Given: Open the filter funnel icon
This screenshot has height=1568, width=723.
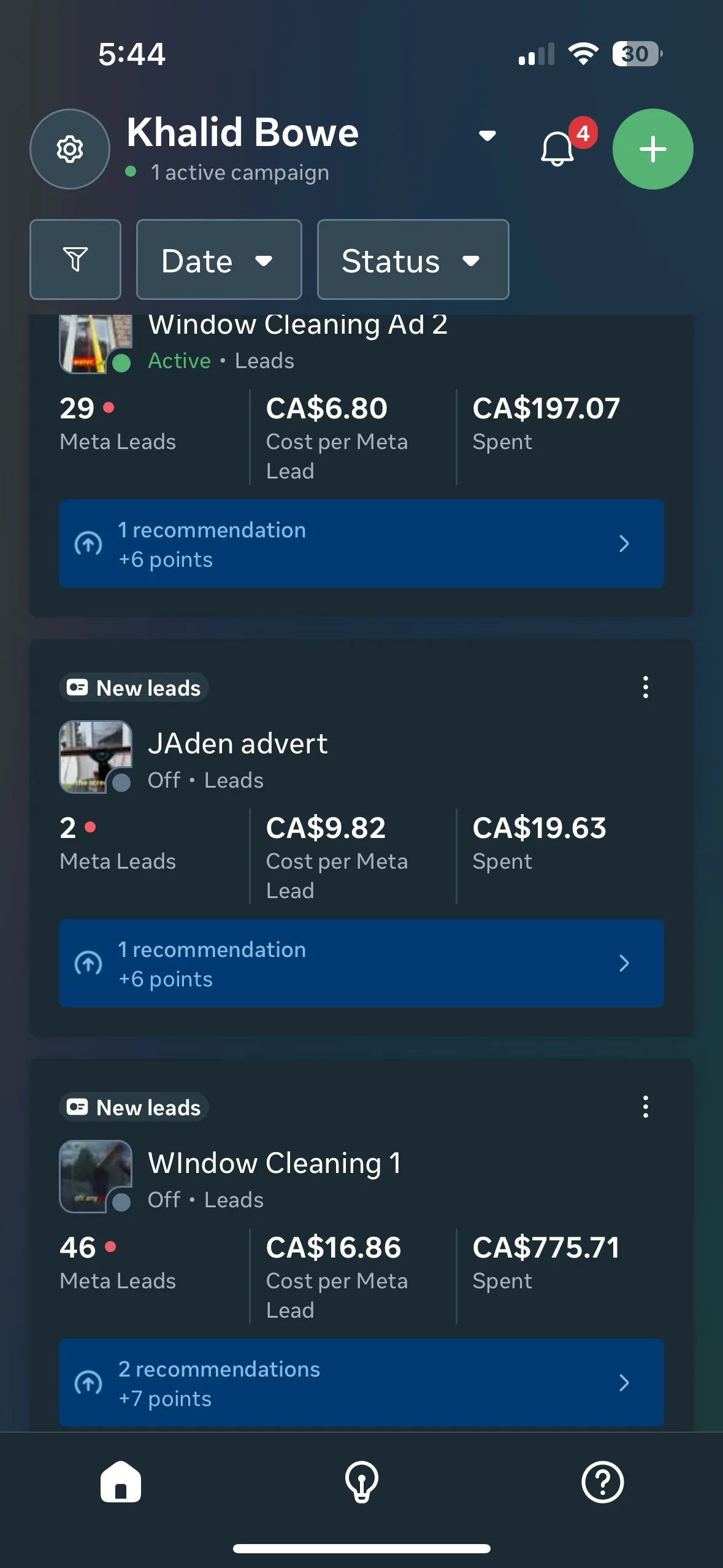Looking at the screenshot, I should pos(75,259).
